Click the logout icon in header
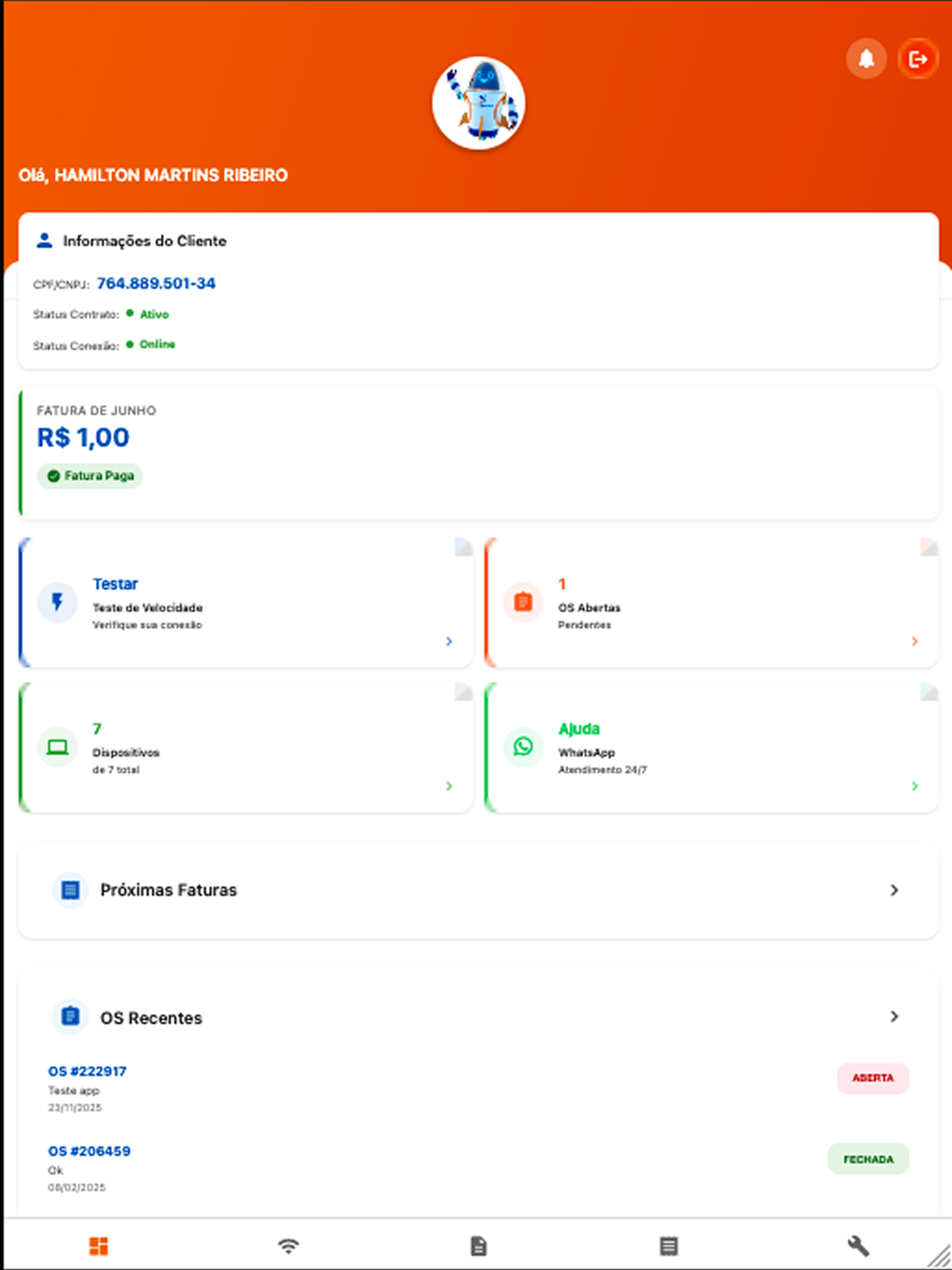The image size is (952, 1270). pos(917,59)
